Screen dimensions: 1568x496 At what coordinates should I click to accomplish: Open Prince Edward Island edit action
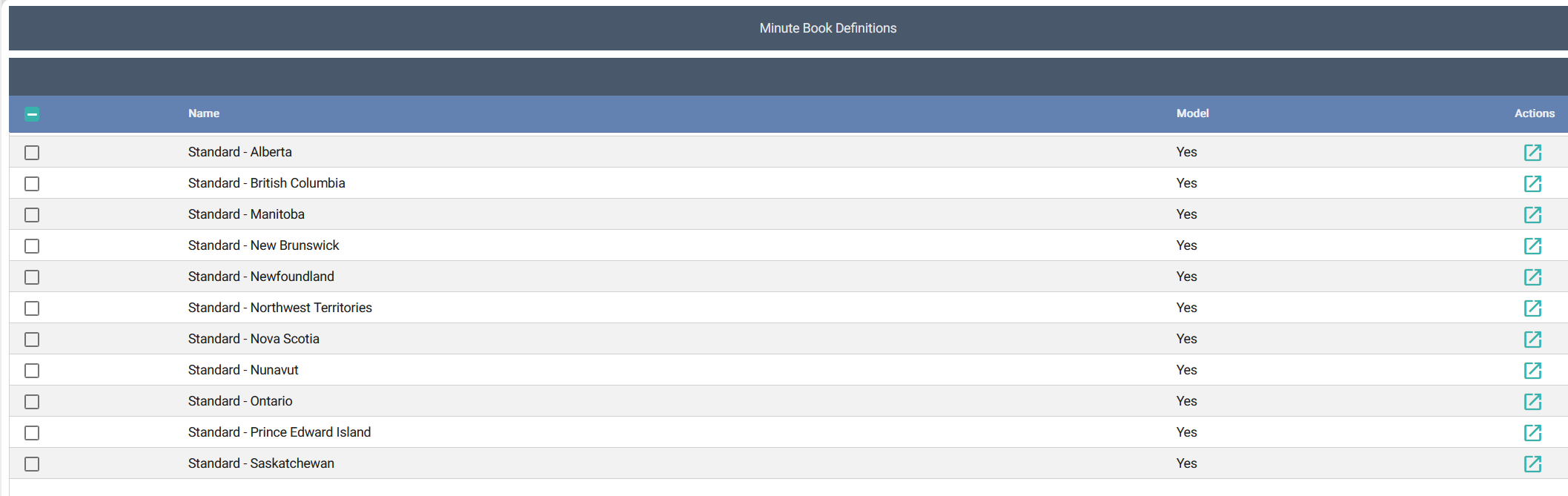pos(1532,433)
